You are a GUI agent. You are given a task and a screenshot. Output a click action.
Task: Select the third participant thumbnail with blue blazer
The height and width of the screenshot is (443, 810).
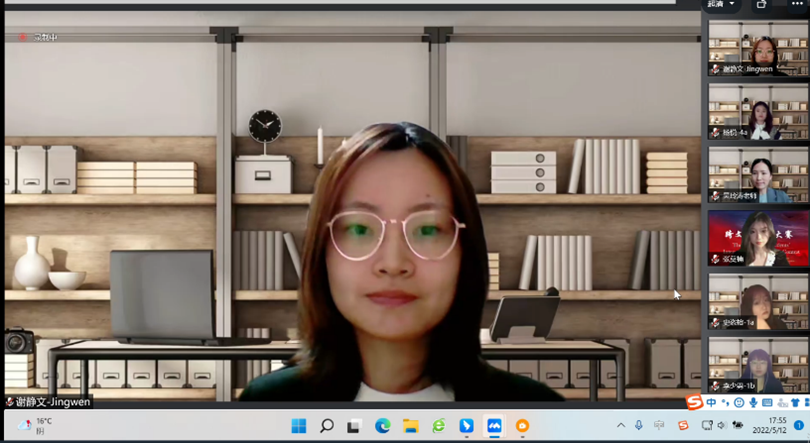coord(758,175)
